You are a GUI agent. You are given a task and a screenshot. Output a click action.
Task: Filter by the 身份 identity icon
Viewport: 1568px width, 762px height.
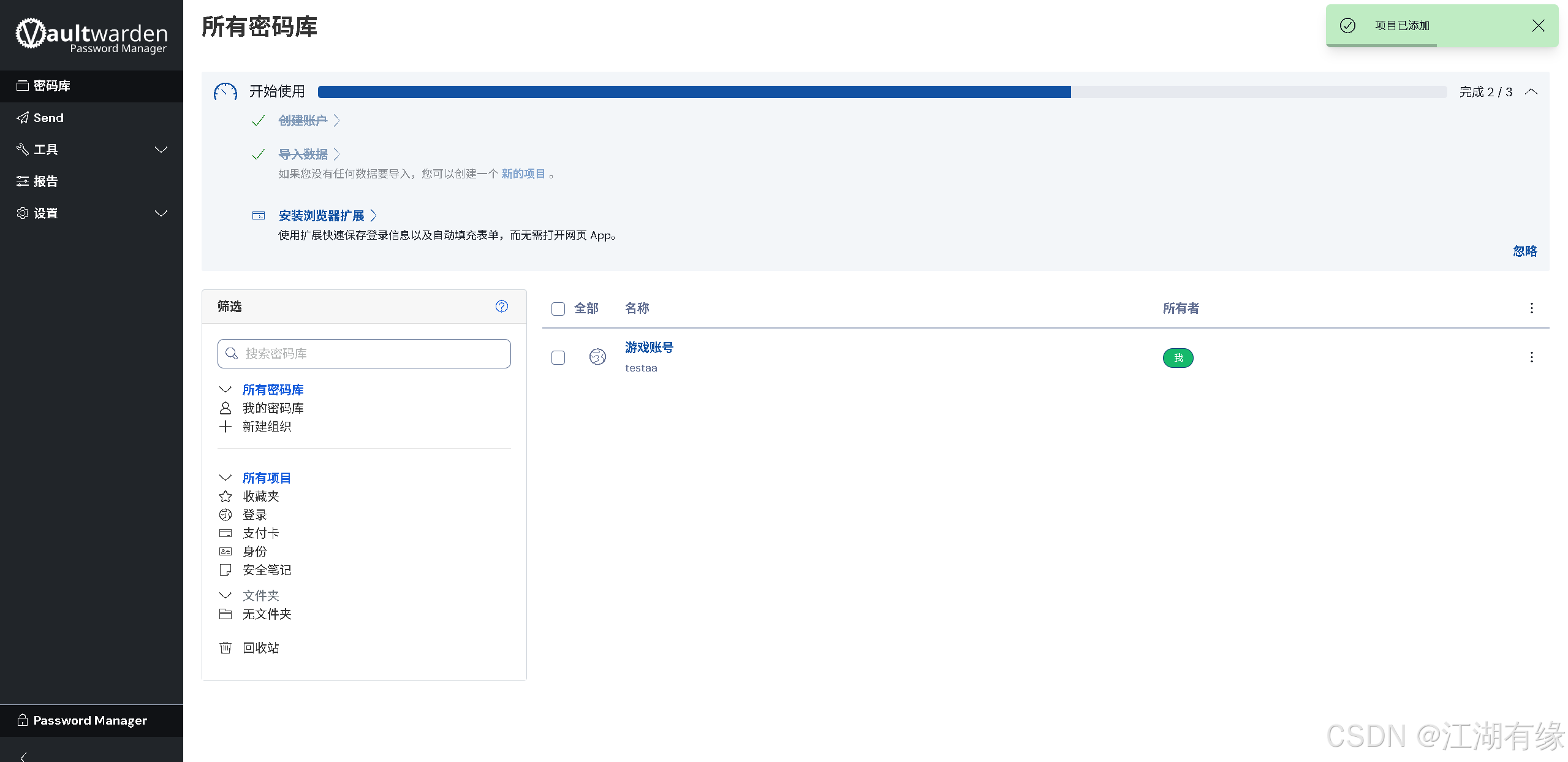pos(225,551)
